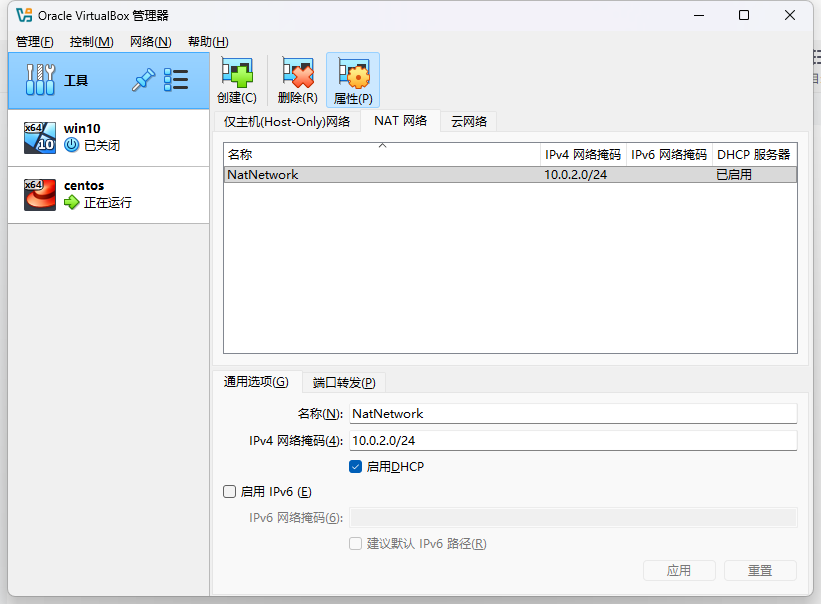Click the centos machine name
Screen dimensions: 821x604
[84, 185]
